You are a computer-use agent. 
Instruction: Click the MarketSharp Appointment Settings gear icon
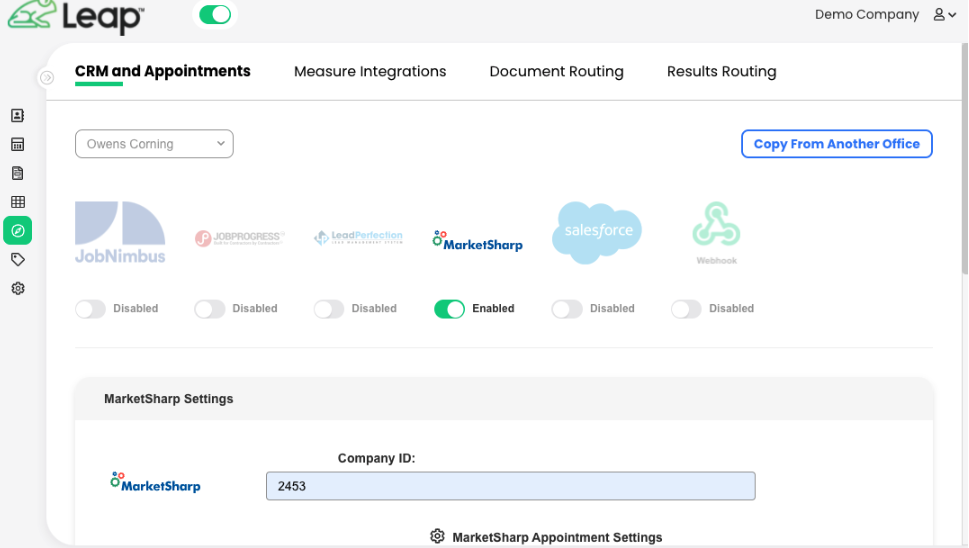tap(438, 536)
